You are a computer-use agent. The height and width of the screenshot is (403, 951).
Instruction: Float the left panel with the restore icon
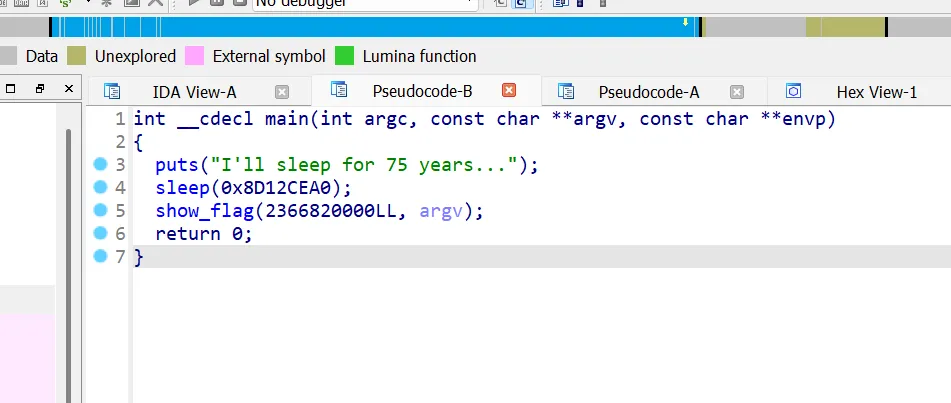(x=40, y=89)
